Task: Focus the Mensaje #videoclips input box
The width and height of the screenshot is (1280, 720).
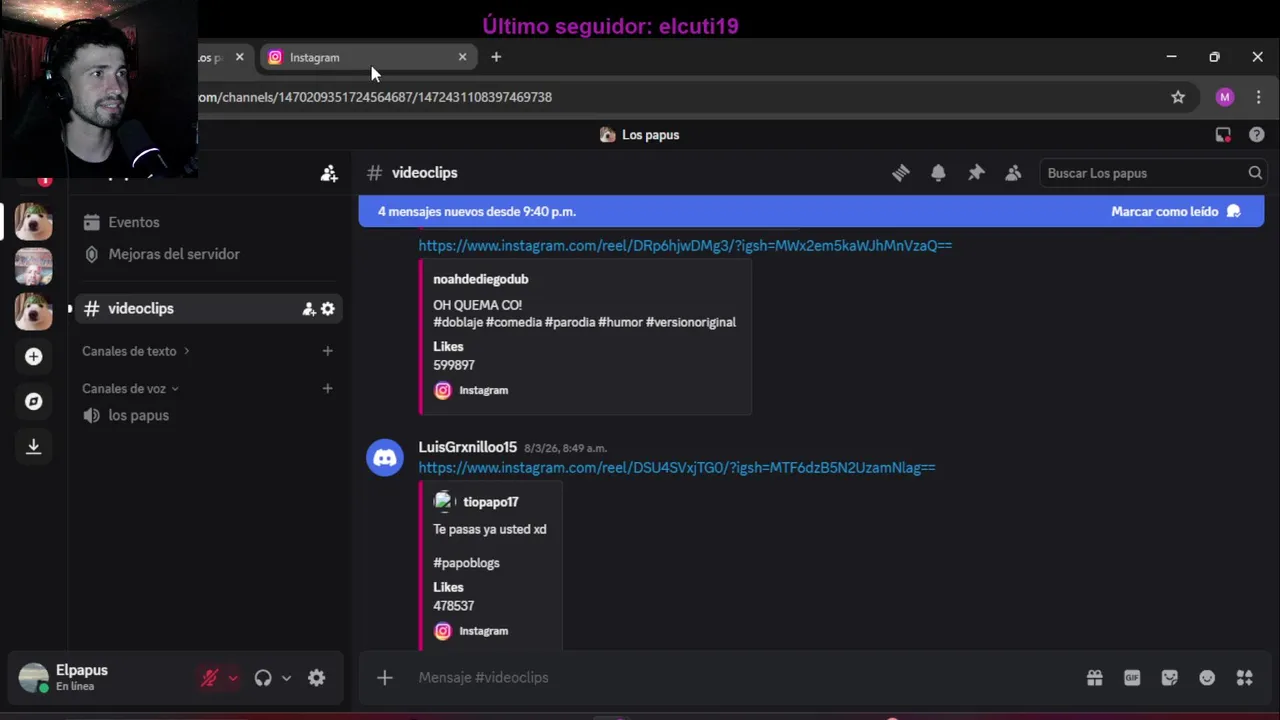Action: [740, 678]
